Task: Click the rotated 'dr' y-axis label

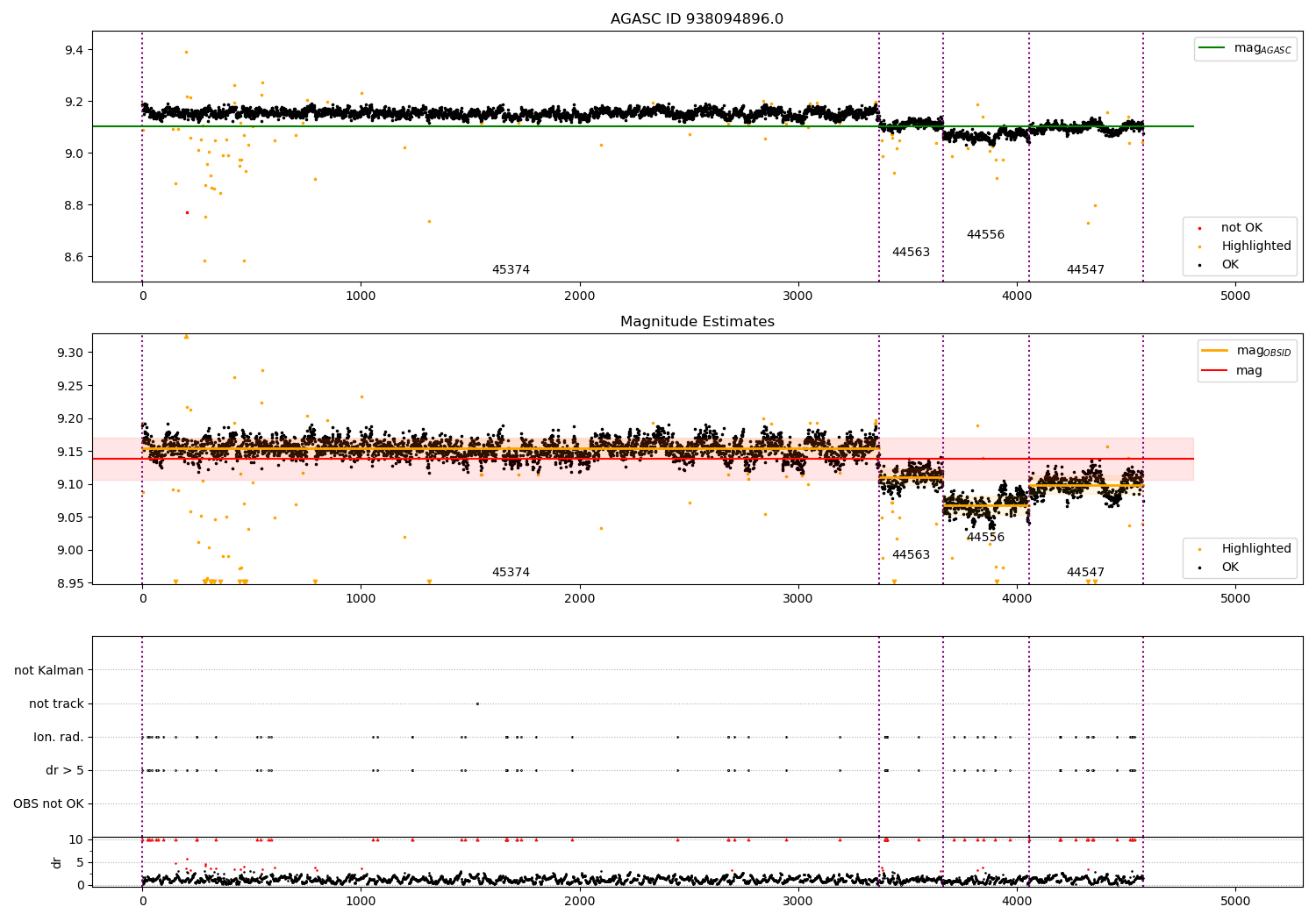Action: tap(57, 862)
